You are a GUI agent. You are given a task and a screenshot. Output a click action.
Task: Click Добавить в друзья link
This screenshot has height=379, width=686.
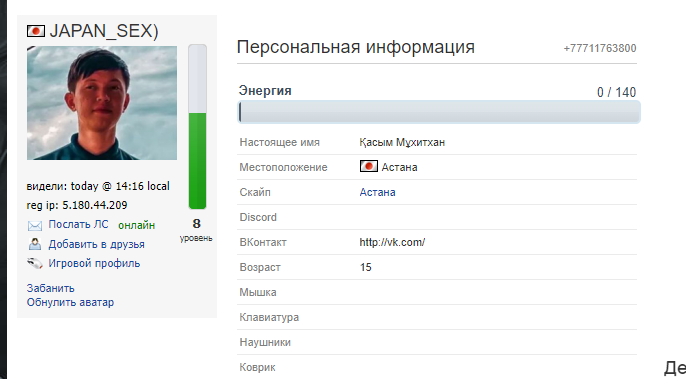pos(96,244)
